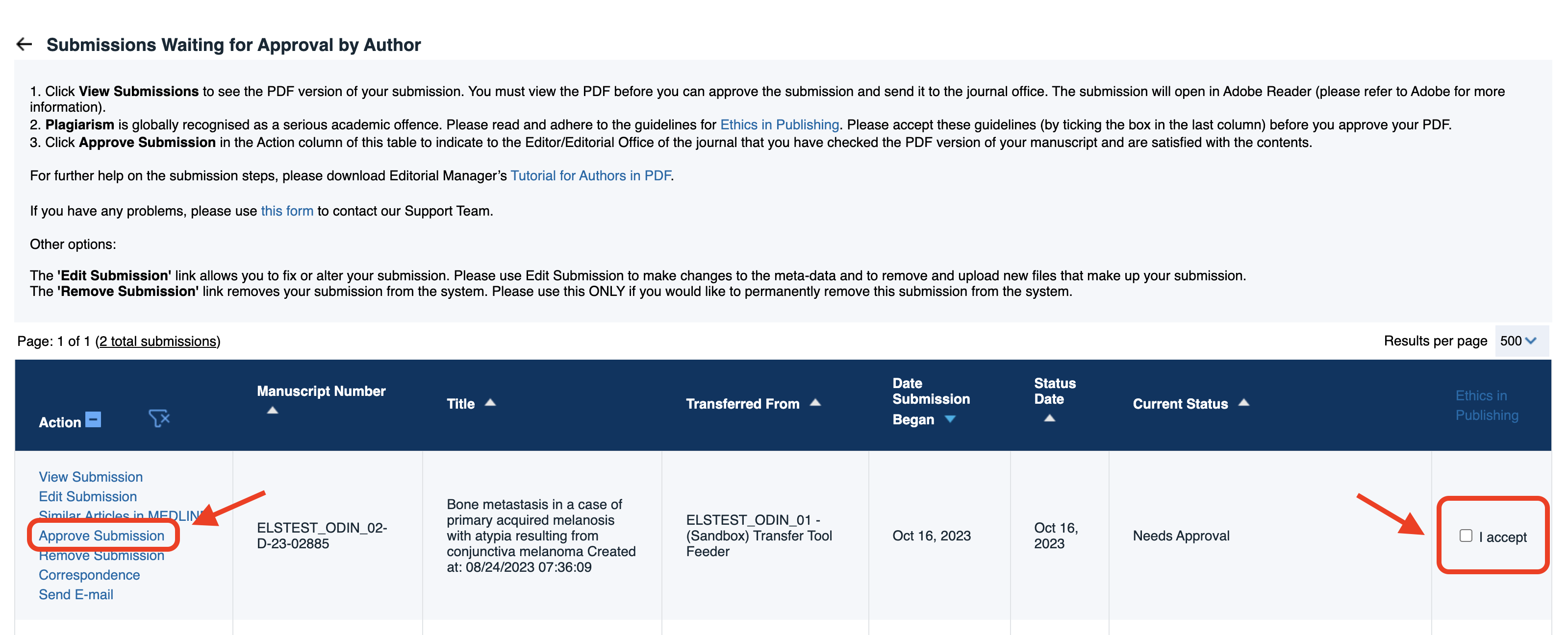This screenshot has width=1568, height=635.
Task: Sort Date Submission Began descending arrow
Action: (950, 420)
